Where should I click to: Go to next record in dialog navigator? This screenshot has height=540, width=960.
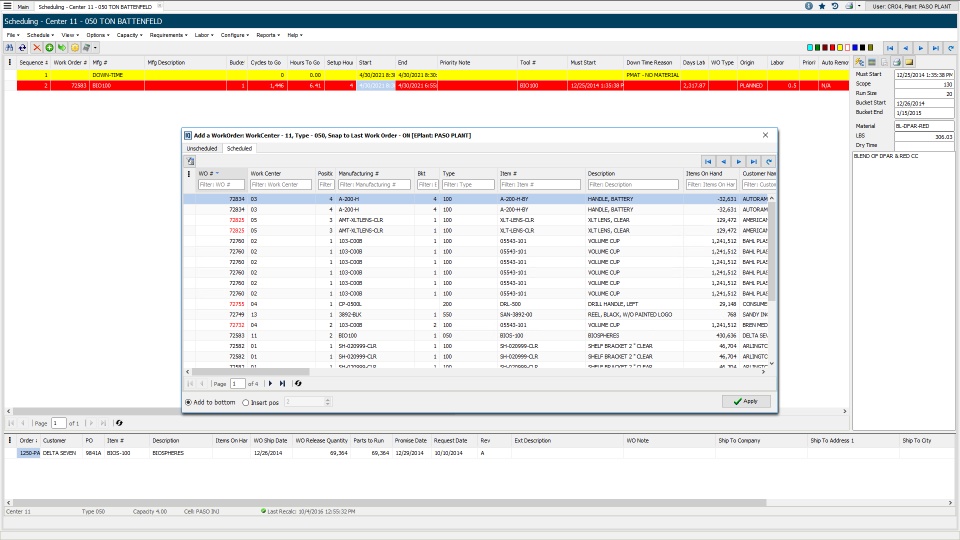pos(738,162)
